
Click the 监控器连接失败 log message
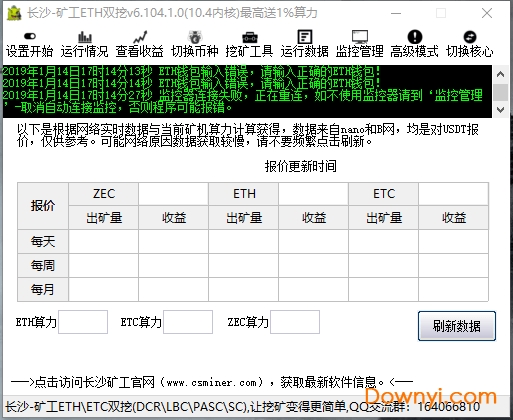tap(242, 102)
